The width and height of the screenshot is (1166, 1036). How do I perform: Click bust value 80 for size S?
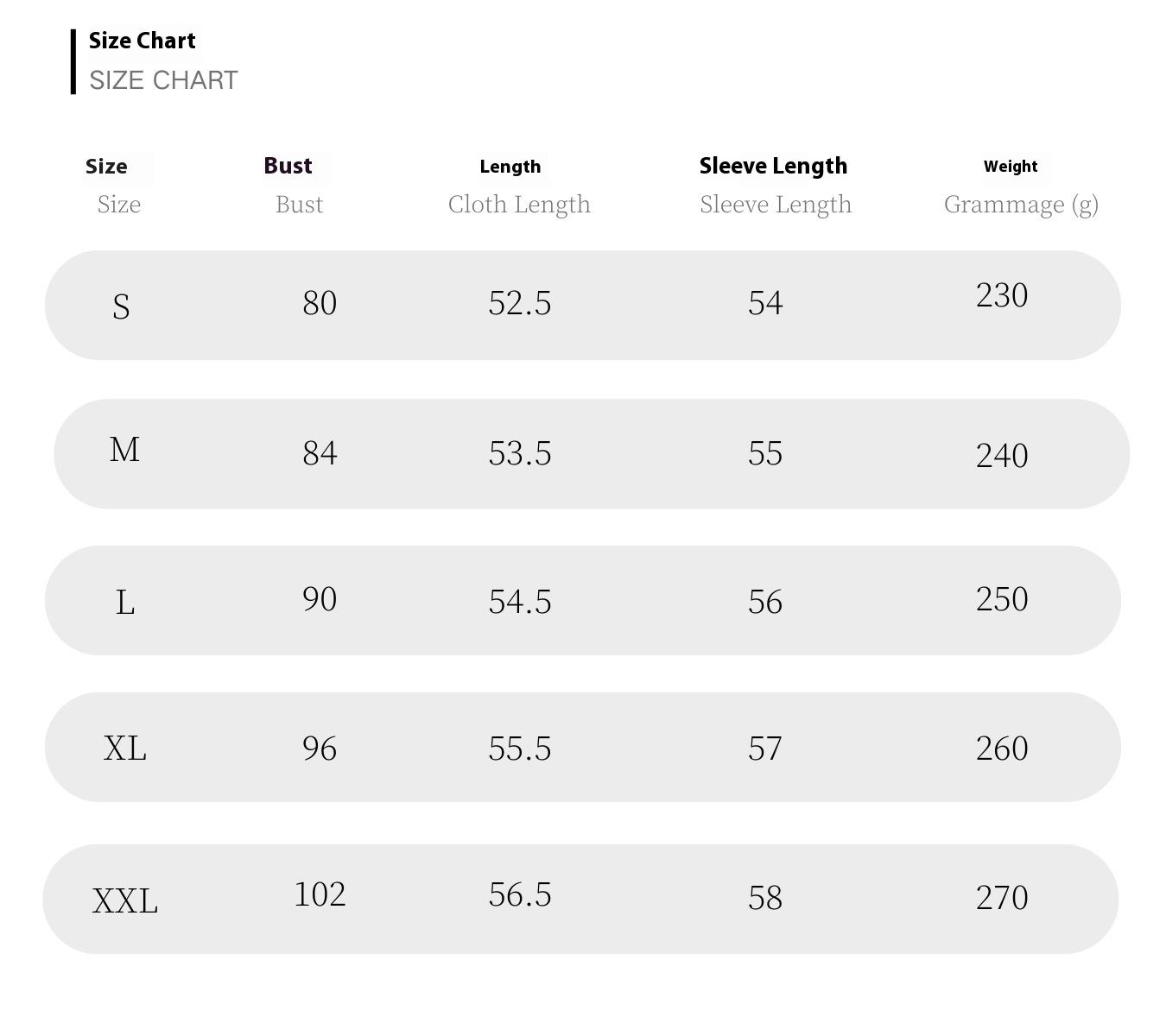320,303
